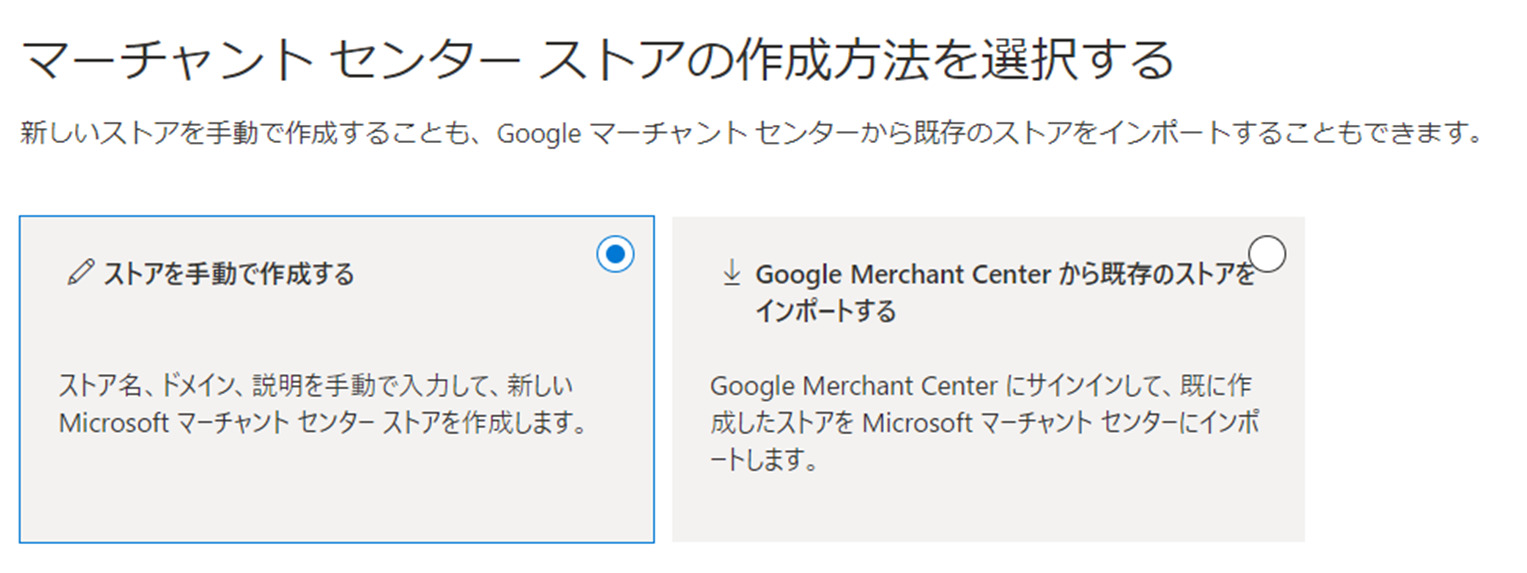Click the ストアを手動で作成する card title

point(229,274)
